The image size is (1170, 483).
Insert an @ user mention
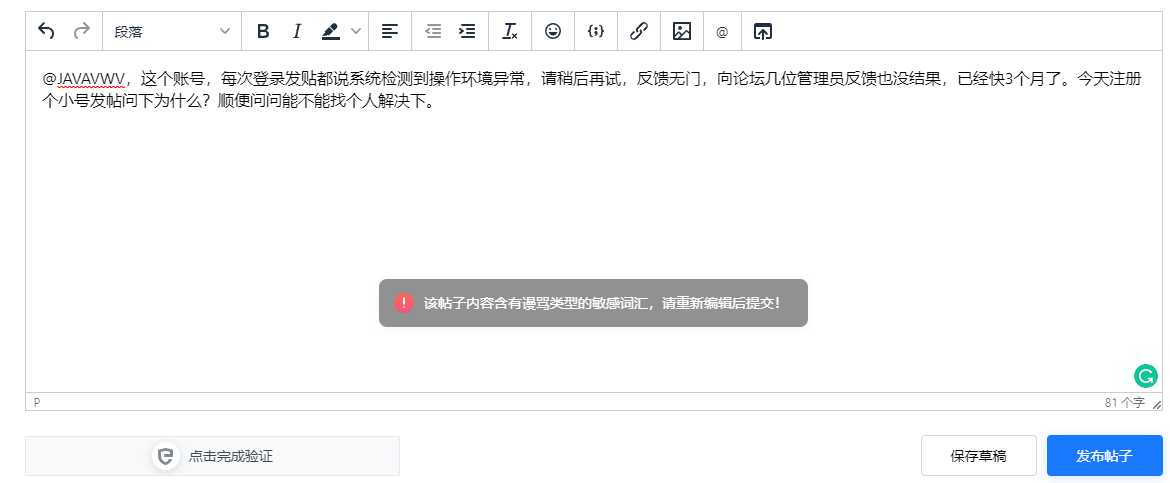722,31
